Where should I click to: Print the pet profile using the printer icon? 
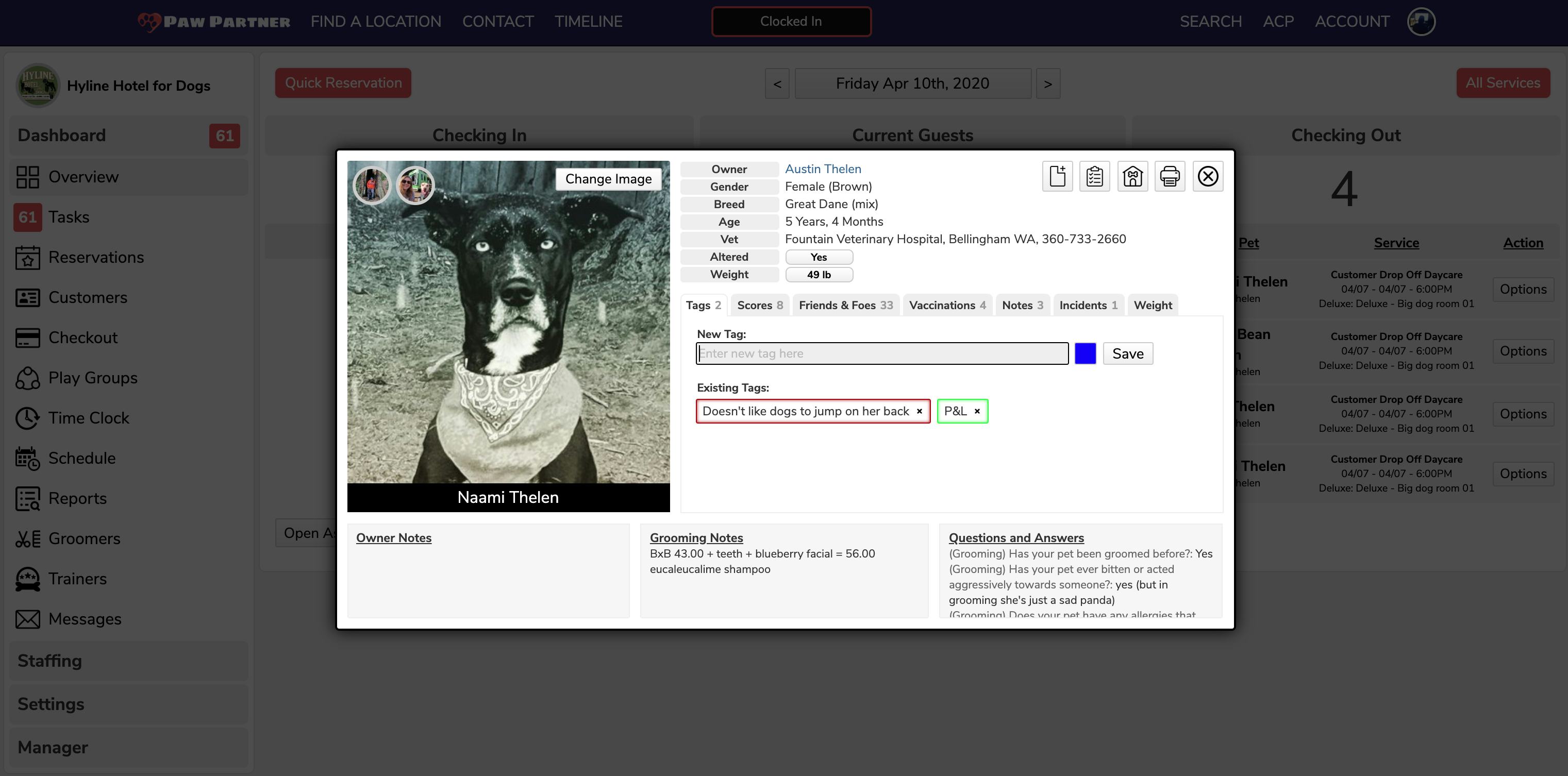1171,176
